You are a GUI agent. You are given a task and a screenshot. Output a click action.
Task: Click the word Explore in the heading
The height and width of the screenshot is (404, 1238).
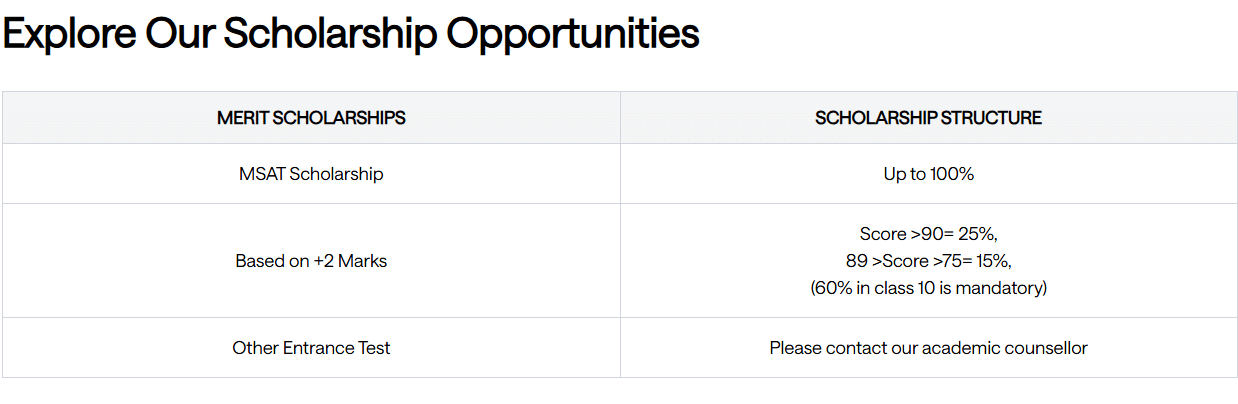click(68, 34)
